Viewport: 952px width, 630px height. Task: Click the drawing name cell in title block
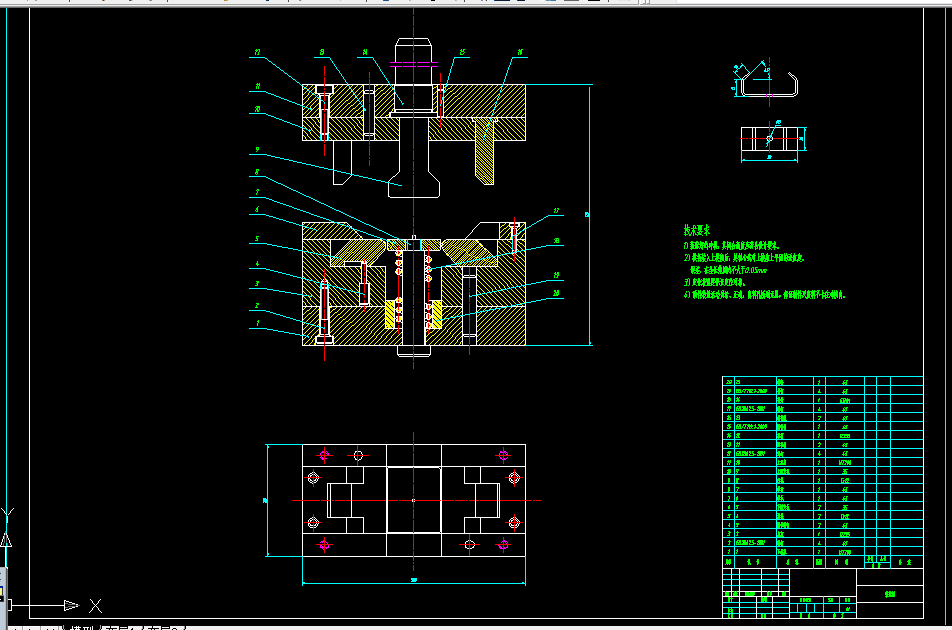[x=889, y=594]
